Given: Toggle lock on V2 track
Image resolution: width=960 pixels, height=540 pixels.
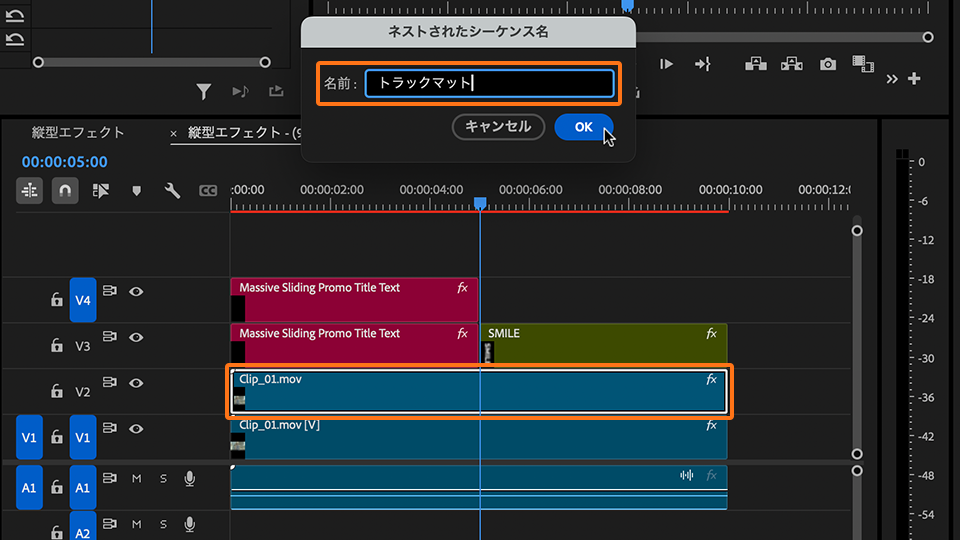Looking at the screenshot, I should [57, 392].
